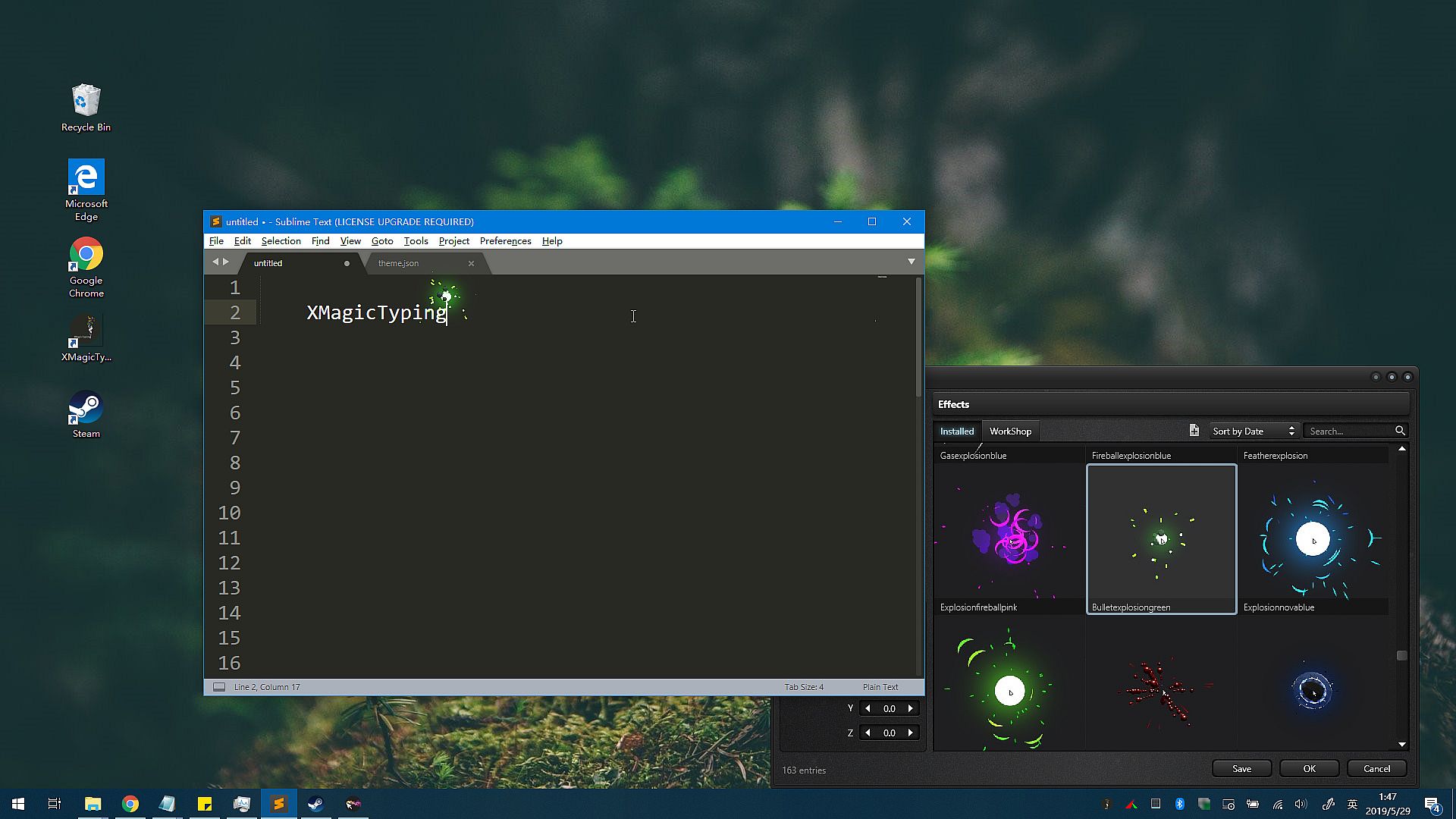Confirm with the OK button
Screen dimensions: 1456x819
click(1309, 768)
